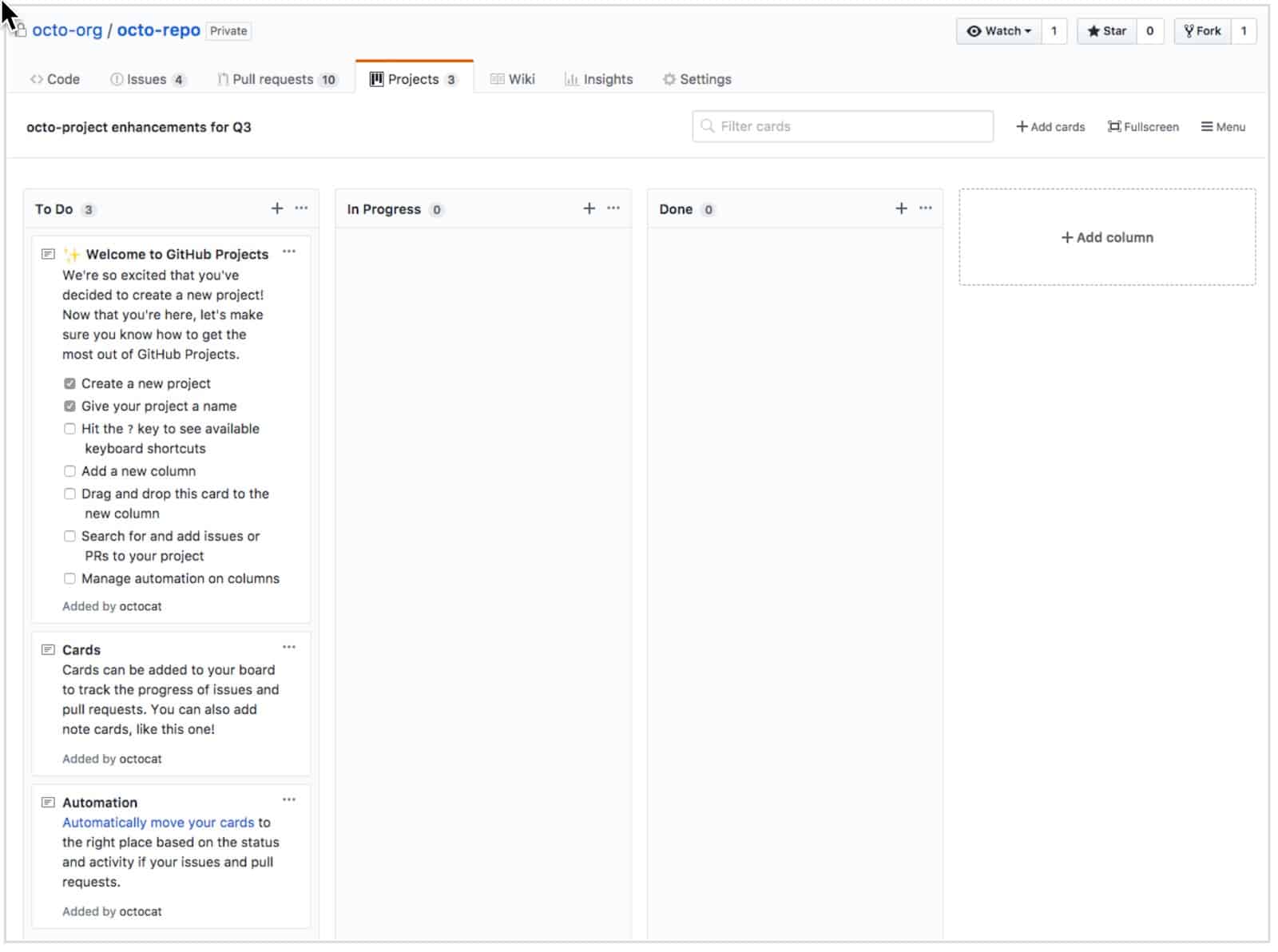
Task: Click Pull requests count badge 10
Action: (328, 80)
